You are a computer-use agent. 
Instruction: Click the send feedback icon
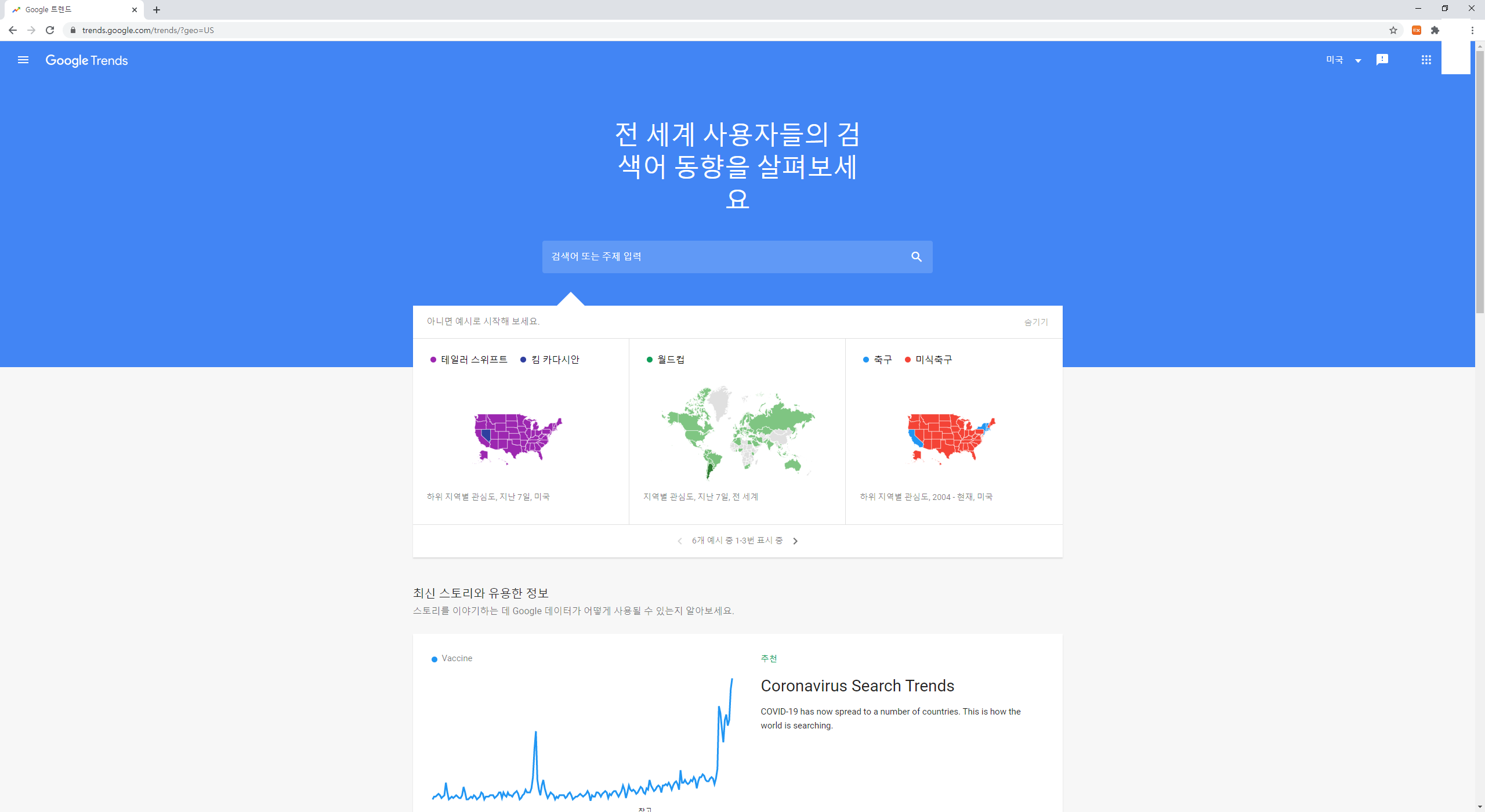1382,60
